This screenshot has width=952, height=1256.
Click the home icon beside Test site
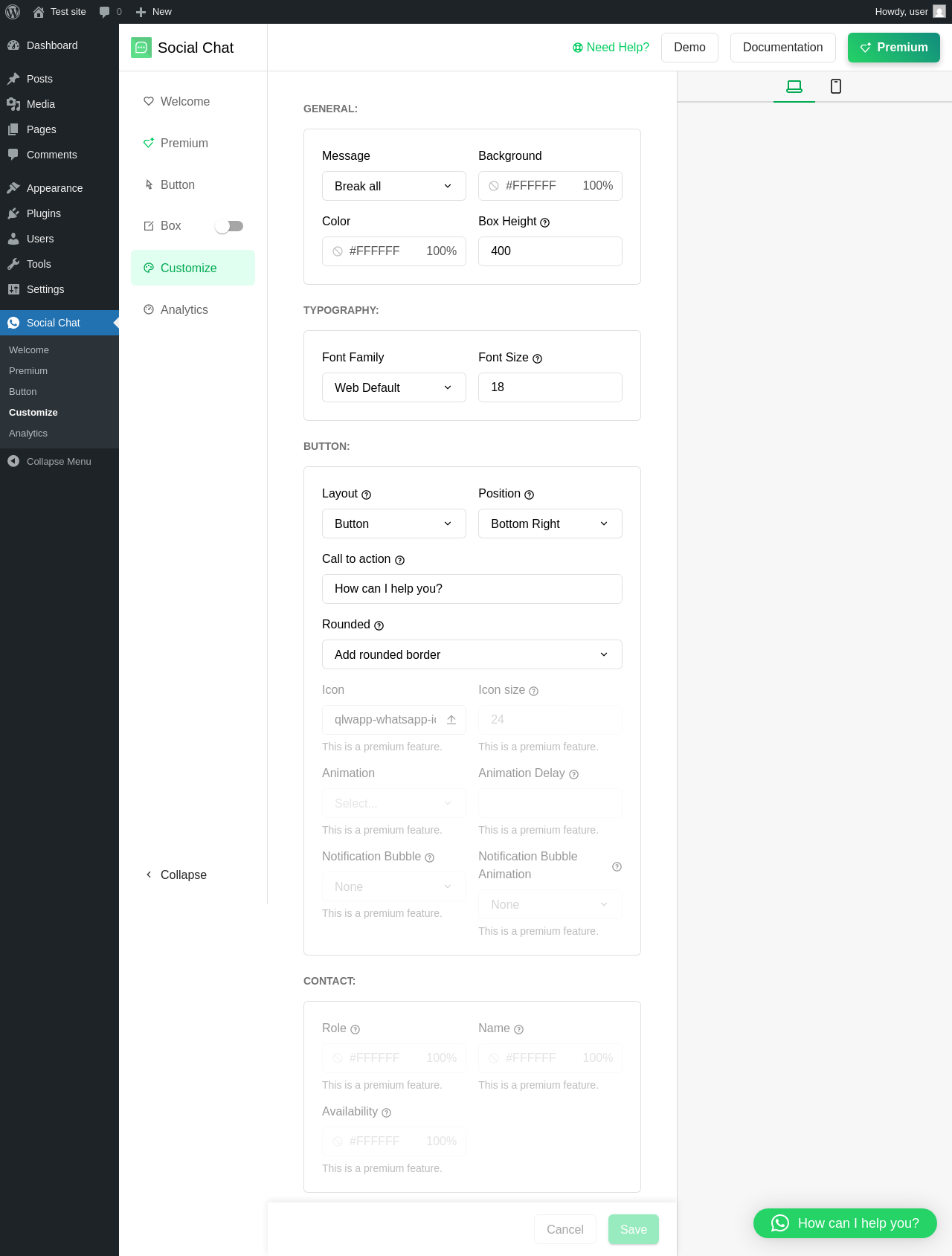[39, 12]
